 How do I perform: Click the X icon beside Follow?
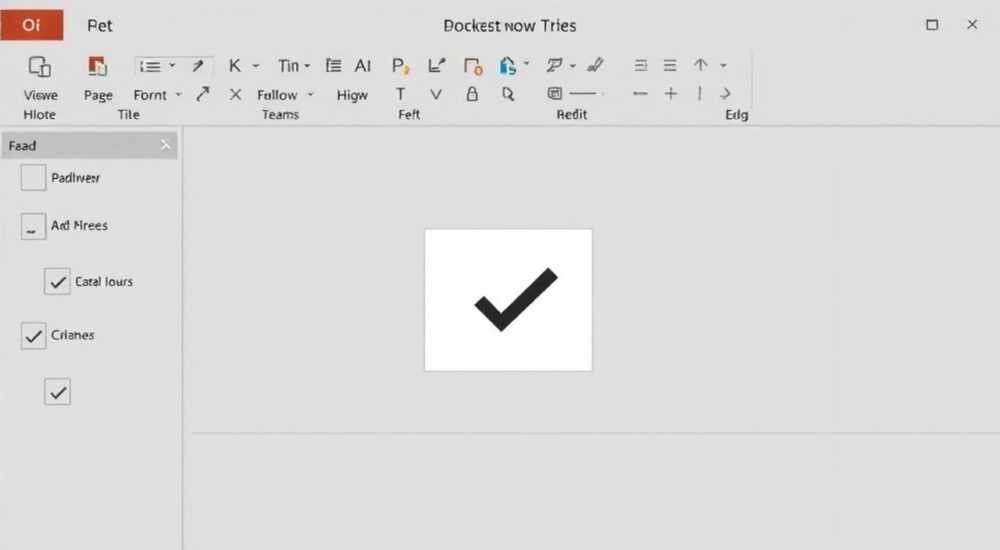[x=235, y=94]
